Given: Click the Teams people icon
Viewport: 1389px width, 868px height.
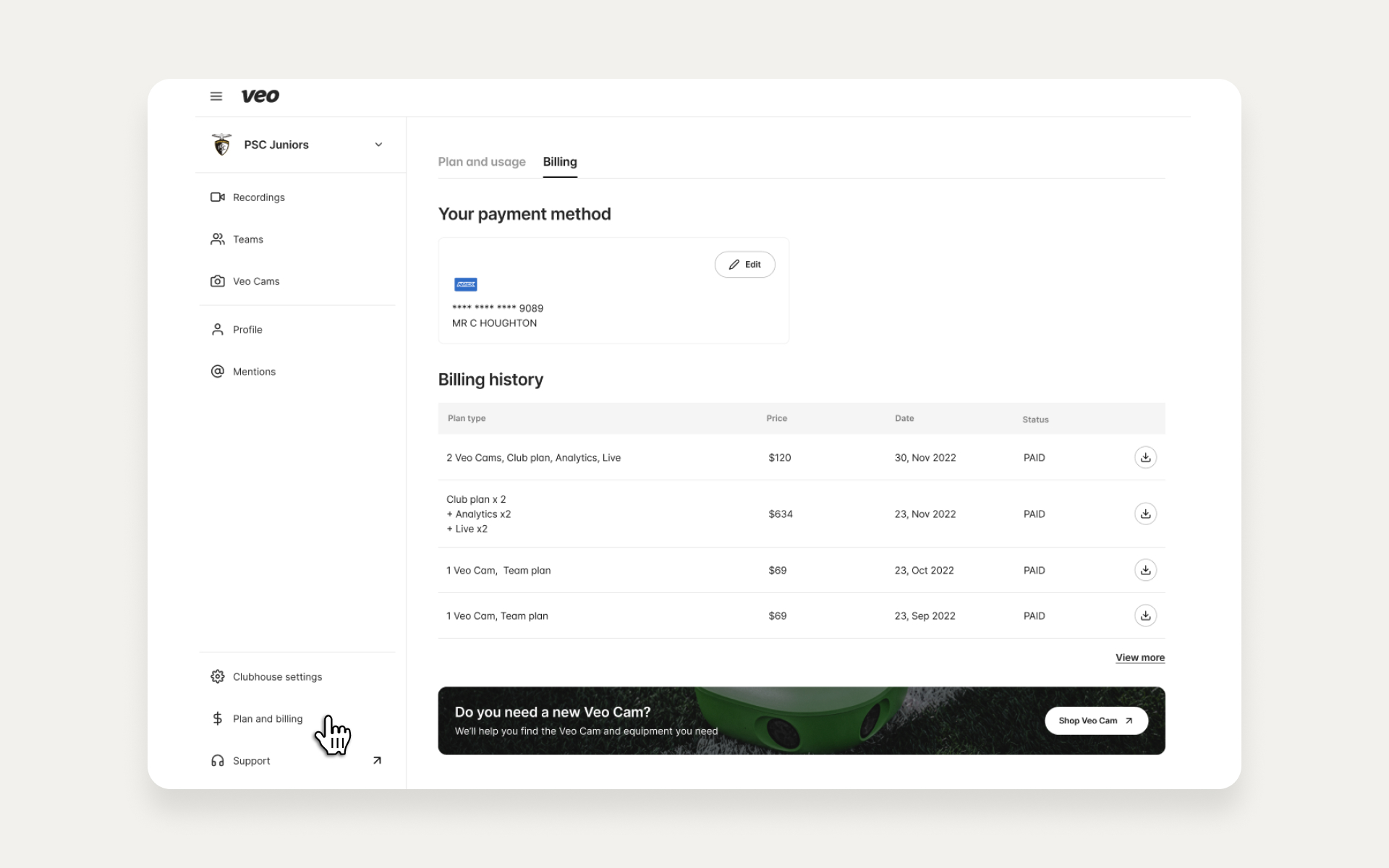Looking at the screenshot, I should (217, 239).
